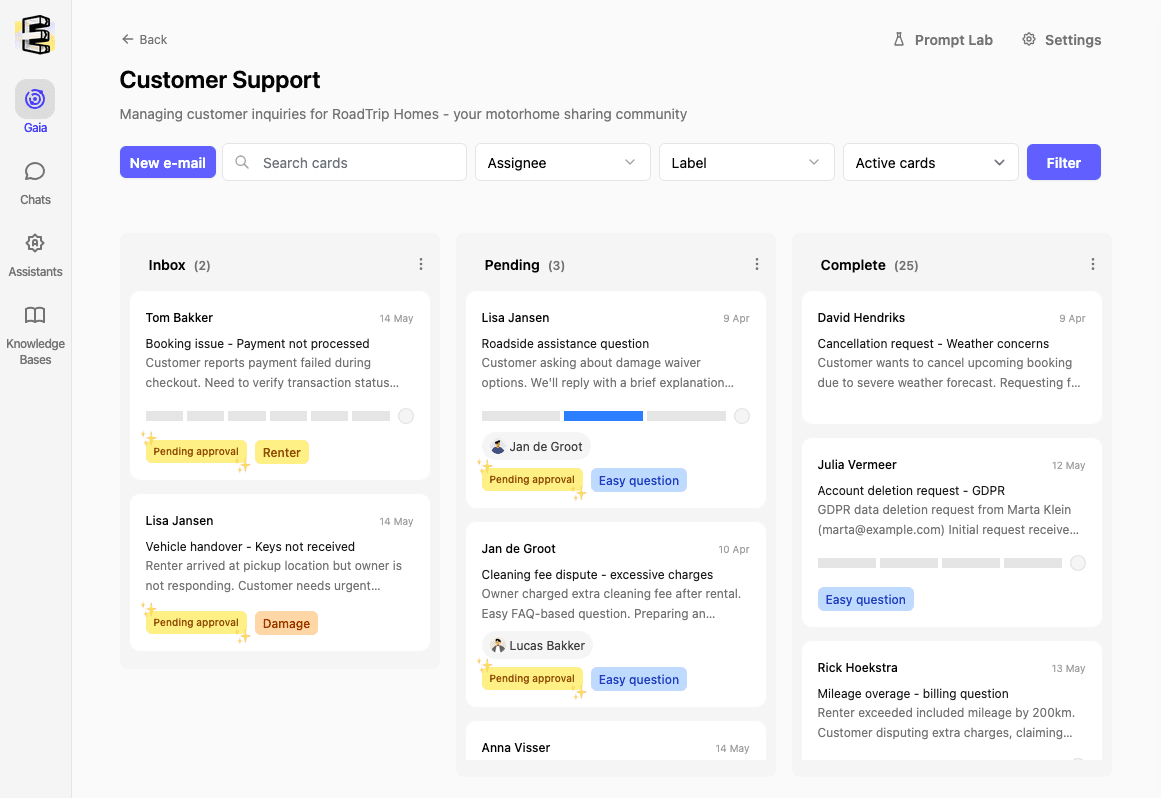Toggle status circle on Roadside assistance card

point(742,416)
